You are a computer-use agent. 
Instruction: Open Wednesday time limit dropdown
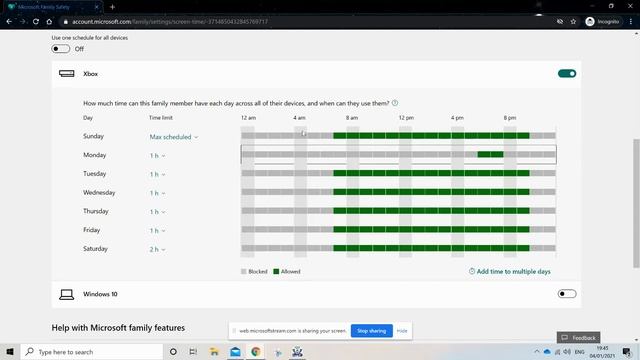coord(157,193)
